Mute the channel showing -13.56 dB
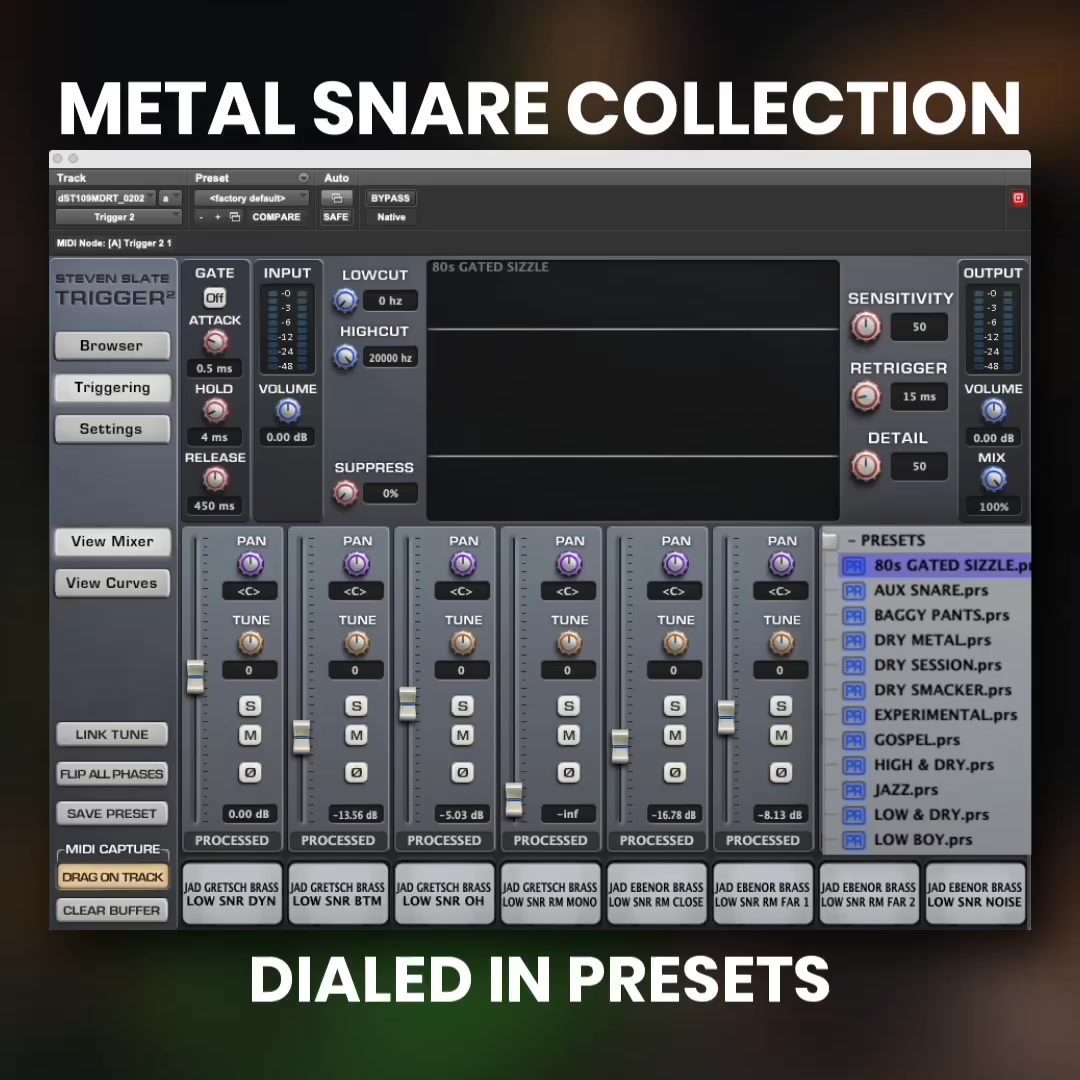 coord(356,736)
